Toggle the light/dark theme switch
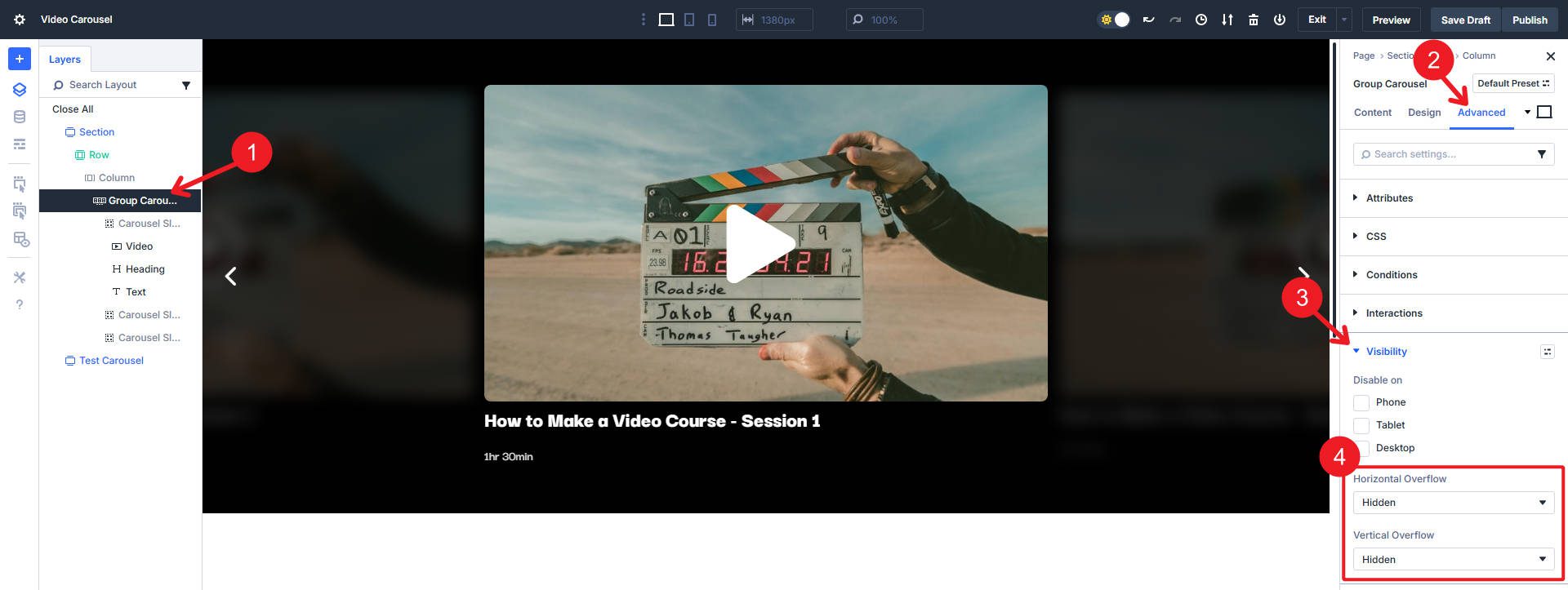Image resolution: width=1568 pixels, height=590 pixels. 1115,20
